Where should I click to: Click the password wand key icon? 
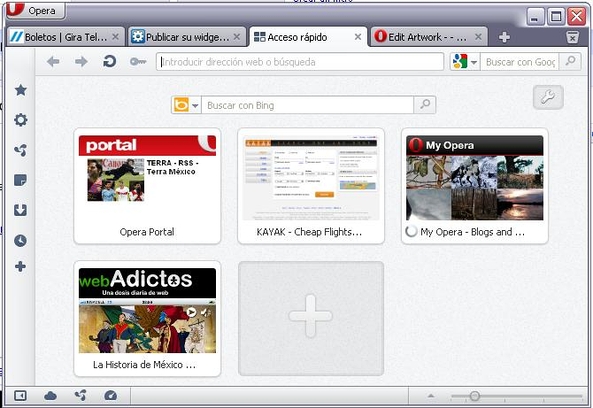(x=138, y=61)
